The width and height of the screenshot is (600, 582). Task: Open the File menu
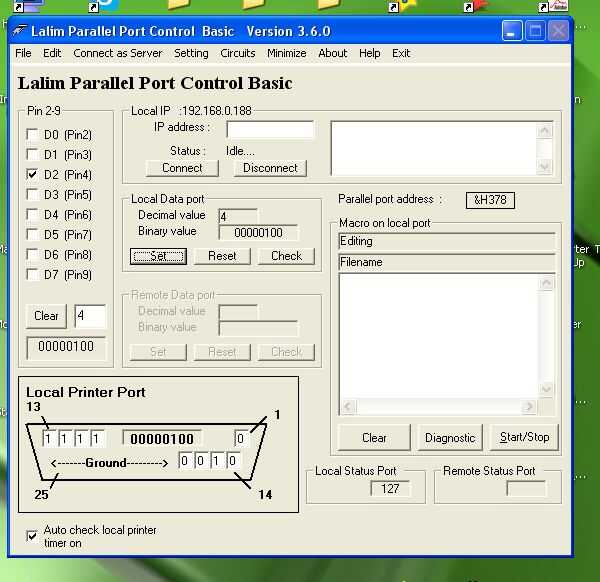click(23, 53)
